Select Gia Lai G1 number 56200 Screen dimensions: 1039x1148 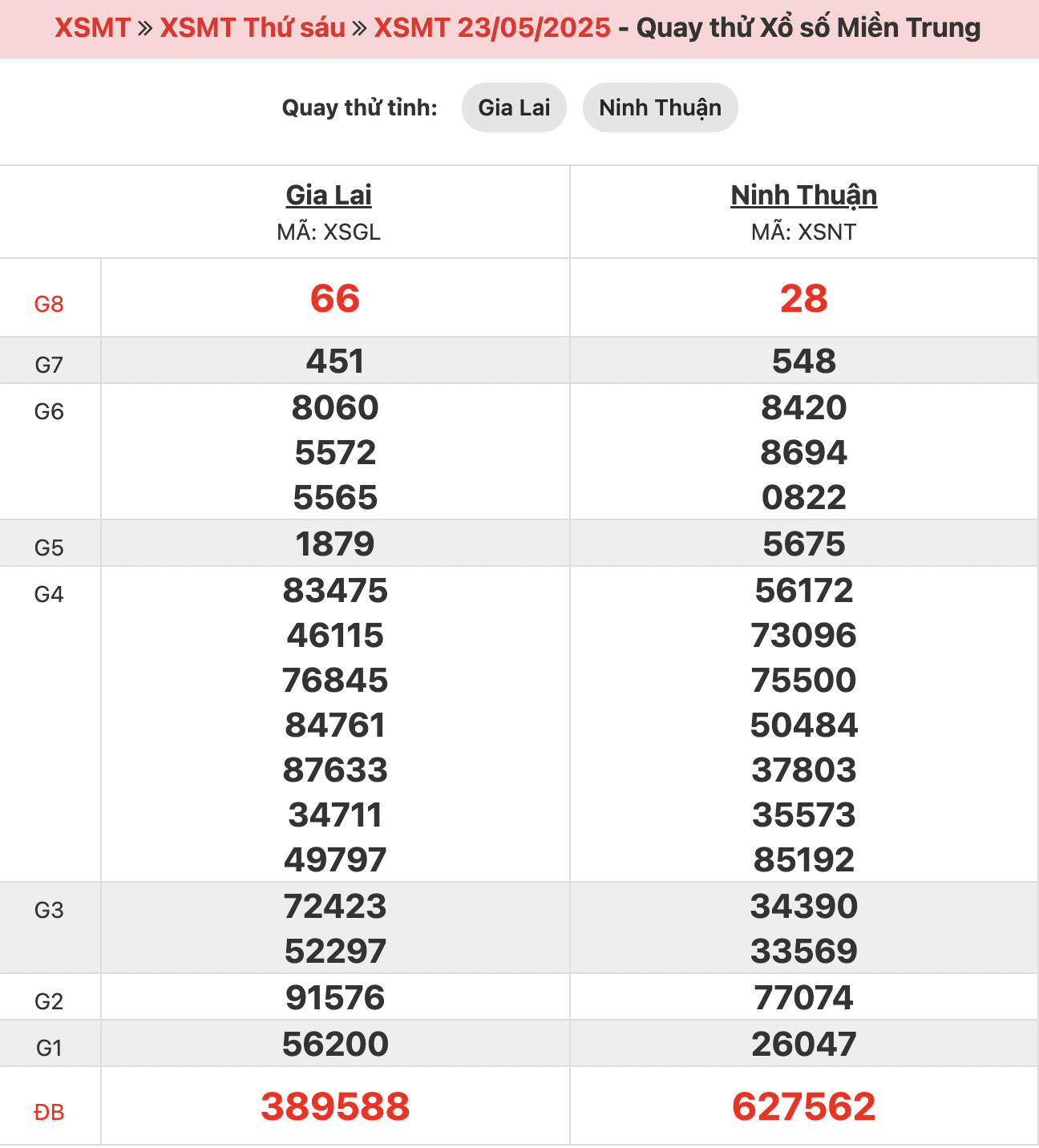pyautogui.click(x=335, y=1044)
